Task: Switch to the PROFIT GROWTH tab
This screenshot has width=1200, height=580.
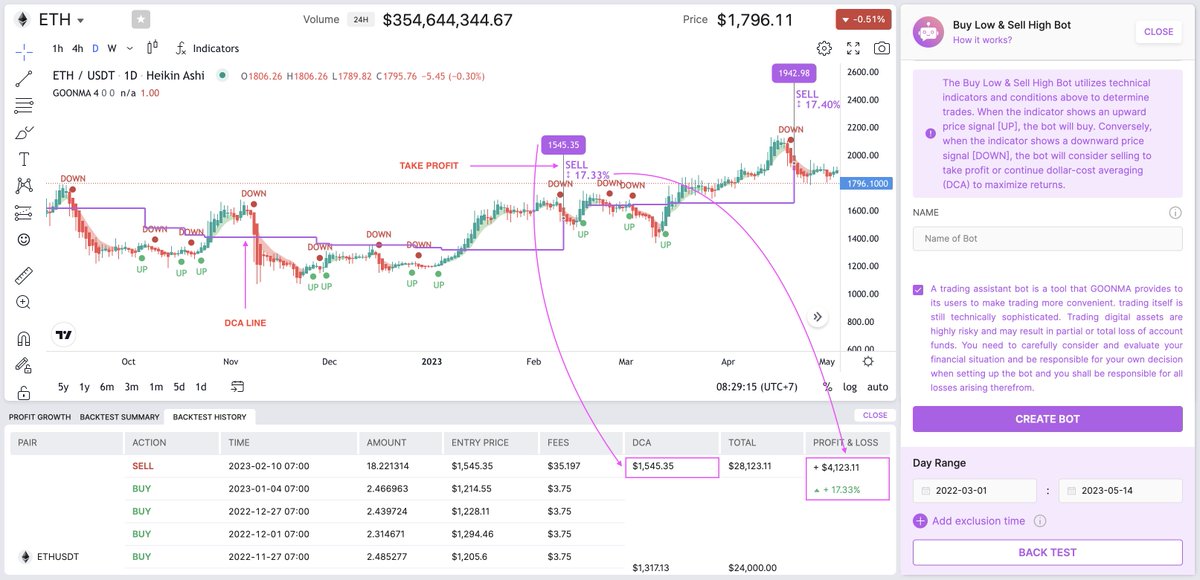Action: [x=40, y=417]
